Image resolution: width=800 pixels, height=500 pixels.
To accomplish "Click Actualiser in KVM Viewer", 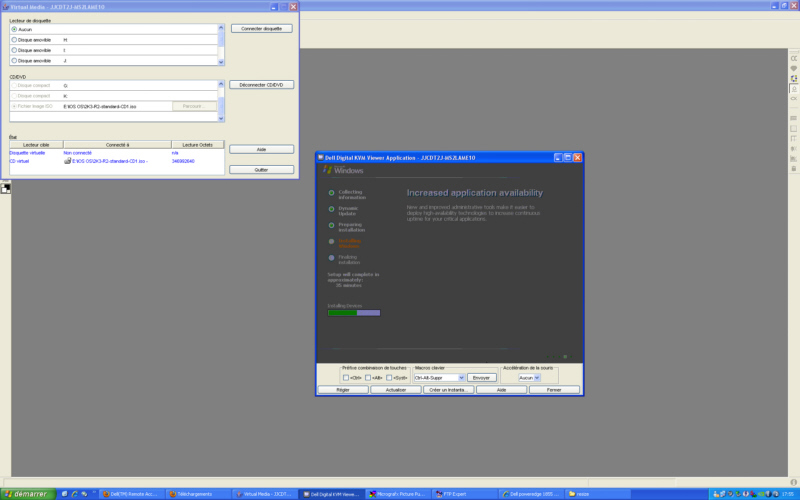I will 396,390.
